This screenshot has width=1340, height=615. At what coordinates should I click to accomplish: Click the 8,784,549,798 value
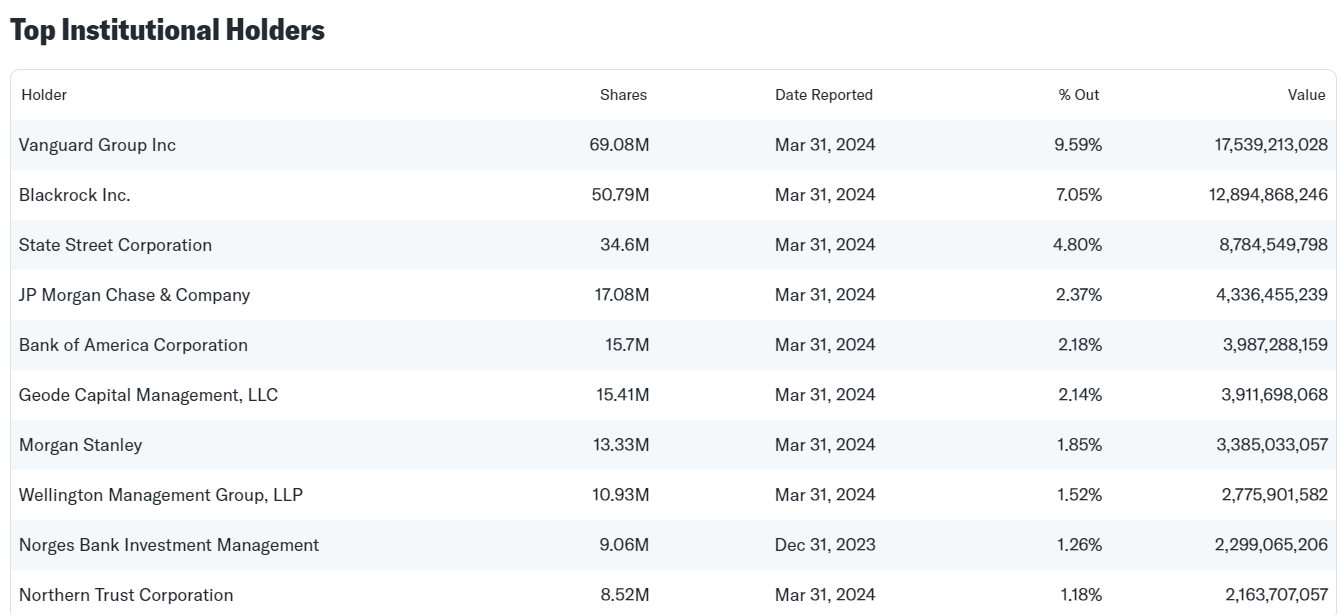tap(1274, 245)
